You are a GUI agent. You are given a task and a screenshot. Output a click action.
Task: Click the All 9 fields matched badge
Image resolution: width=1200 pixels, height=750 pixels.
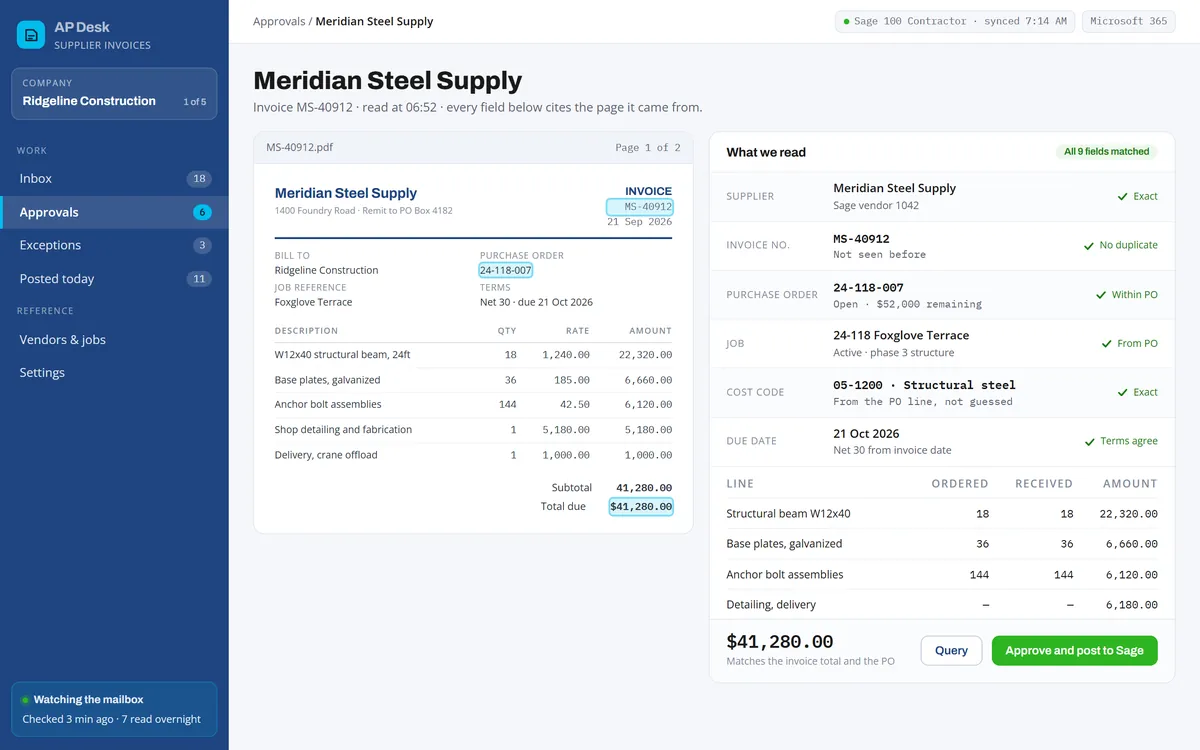pyautogui.click(x=1106, y=152)
